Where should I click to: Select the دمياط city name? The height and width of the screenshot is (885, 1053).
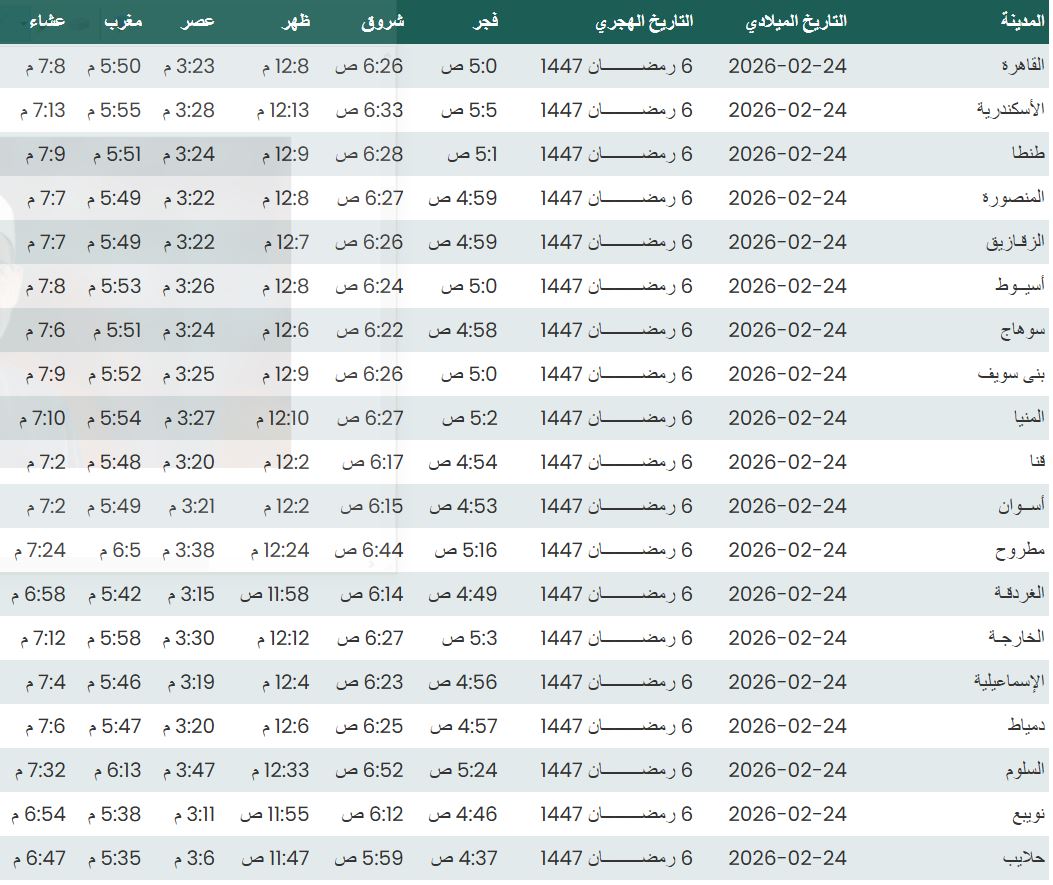point(1026,726)
